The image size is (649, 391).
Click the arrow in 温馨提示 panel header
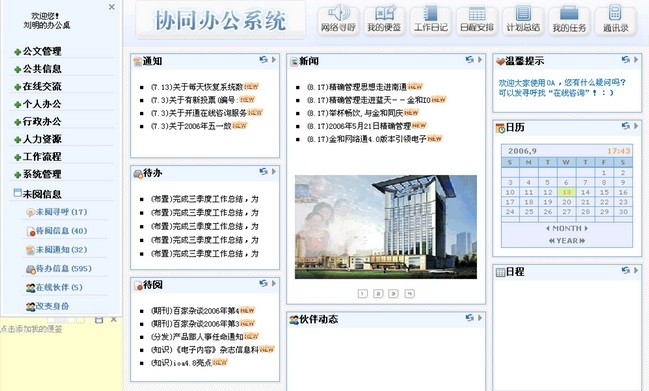(636, 60)
